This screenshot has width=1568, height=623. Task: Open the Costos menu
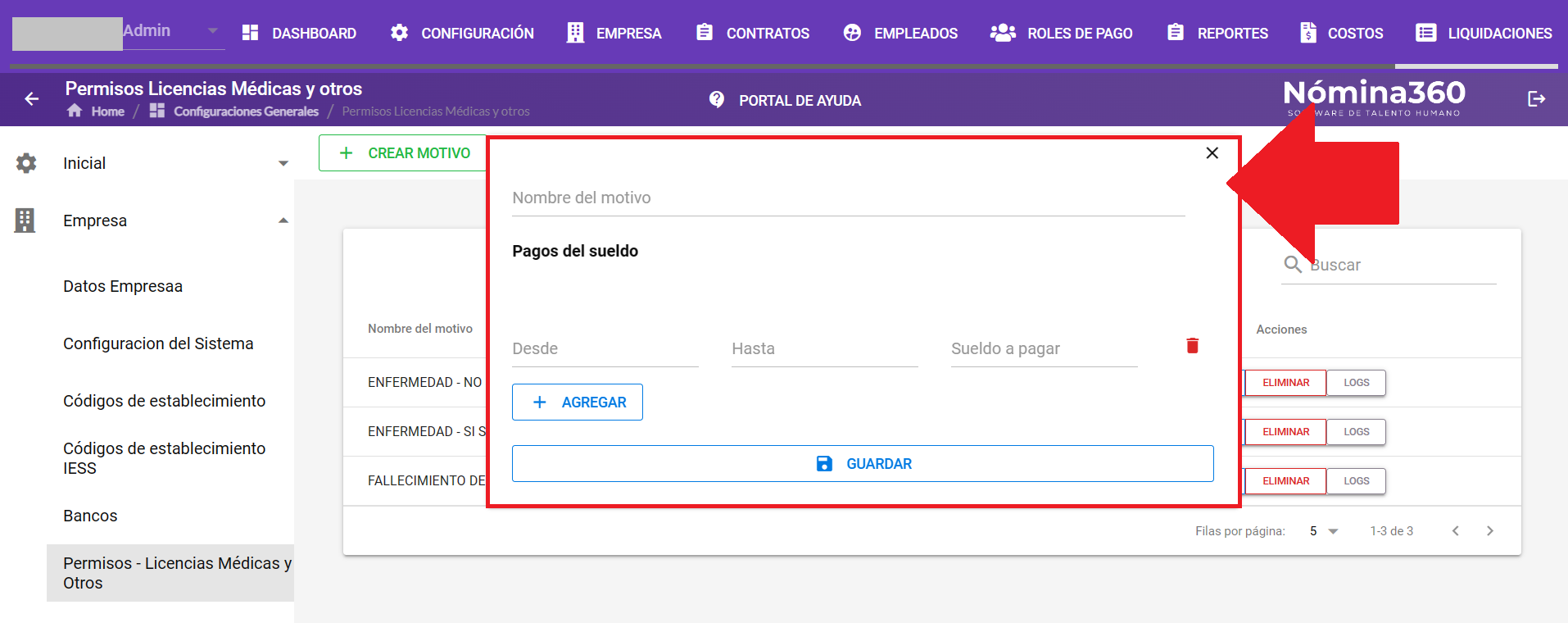pyautogui.click(x=1341, y=33)
